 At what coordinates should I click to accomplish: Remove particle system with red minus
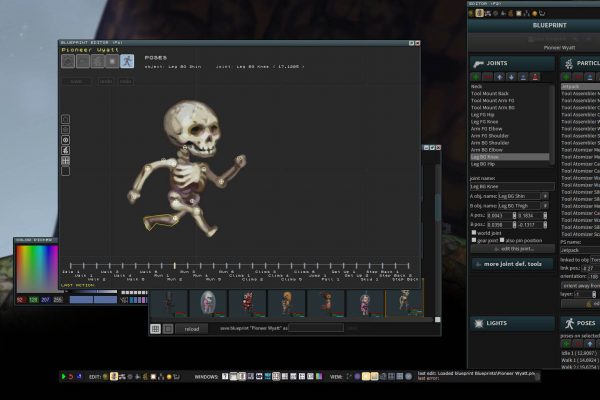tap(578, 77)
